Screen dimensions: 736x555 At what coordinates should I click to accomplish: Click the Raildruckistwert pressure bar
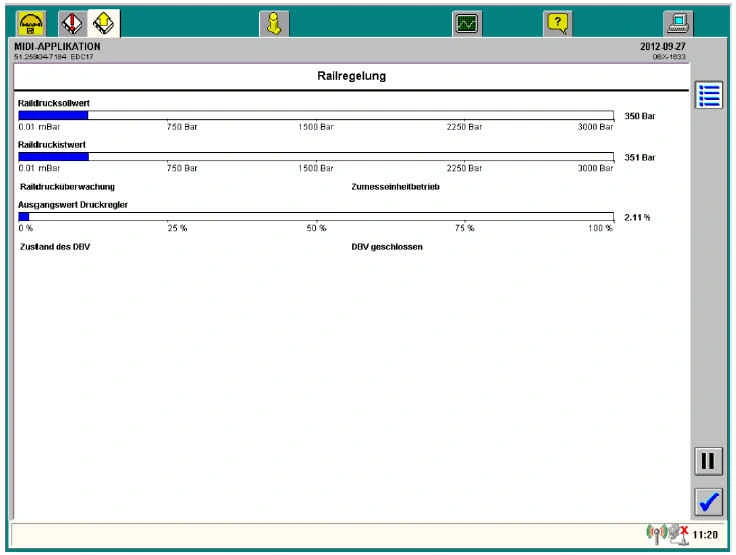(316, 156)
